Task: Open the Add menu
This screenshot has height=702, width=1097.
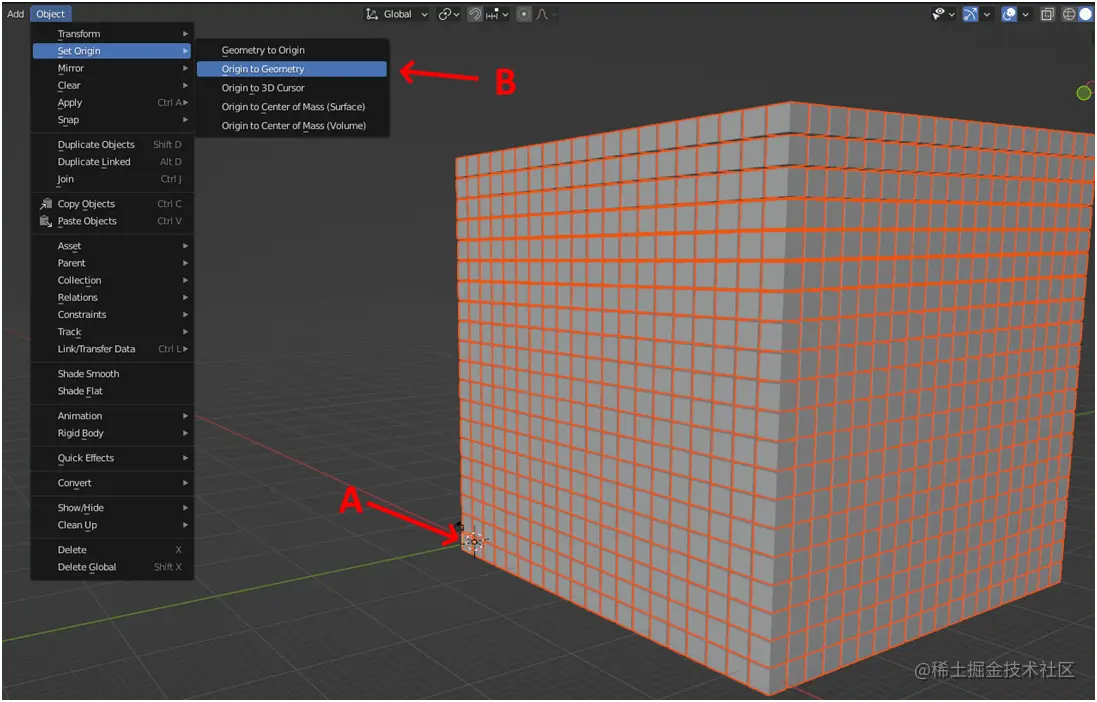Action: click(15, 13)
